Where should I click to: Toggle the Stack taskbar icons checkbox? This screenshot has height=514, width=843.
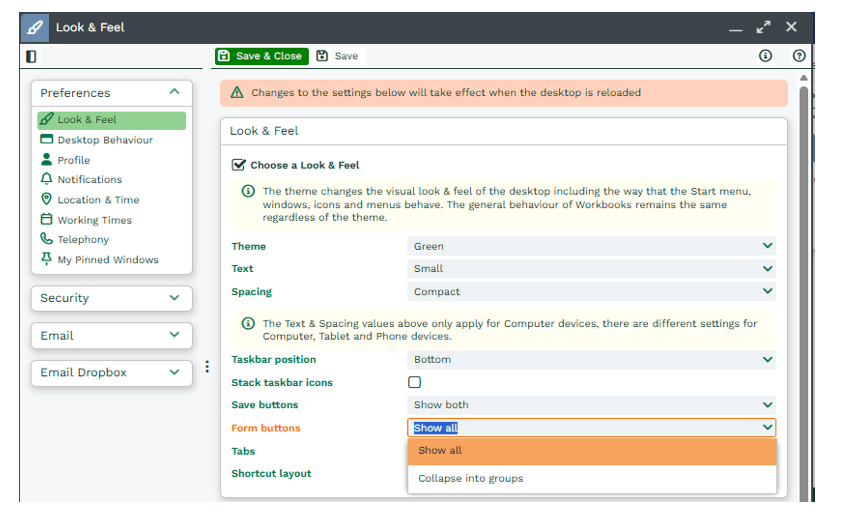coord(415,382)
